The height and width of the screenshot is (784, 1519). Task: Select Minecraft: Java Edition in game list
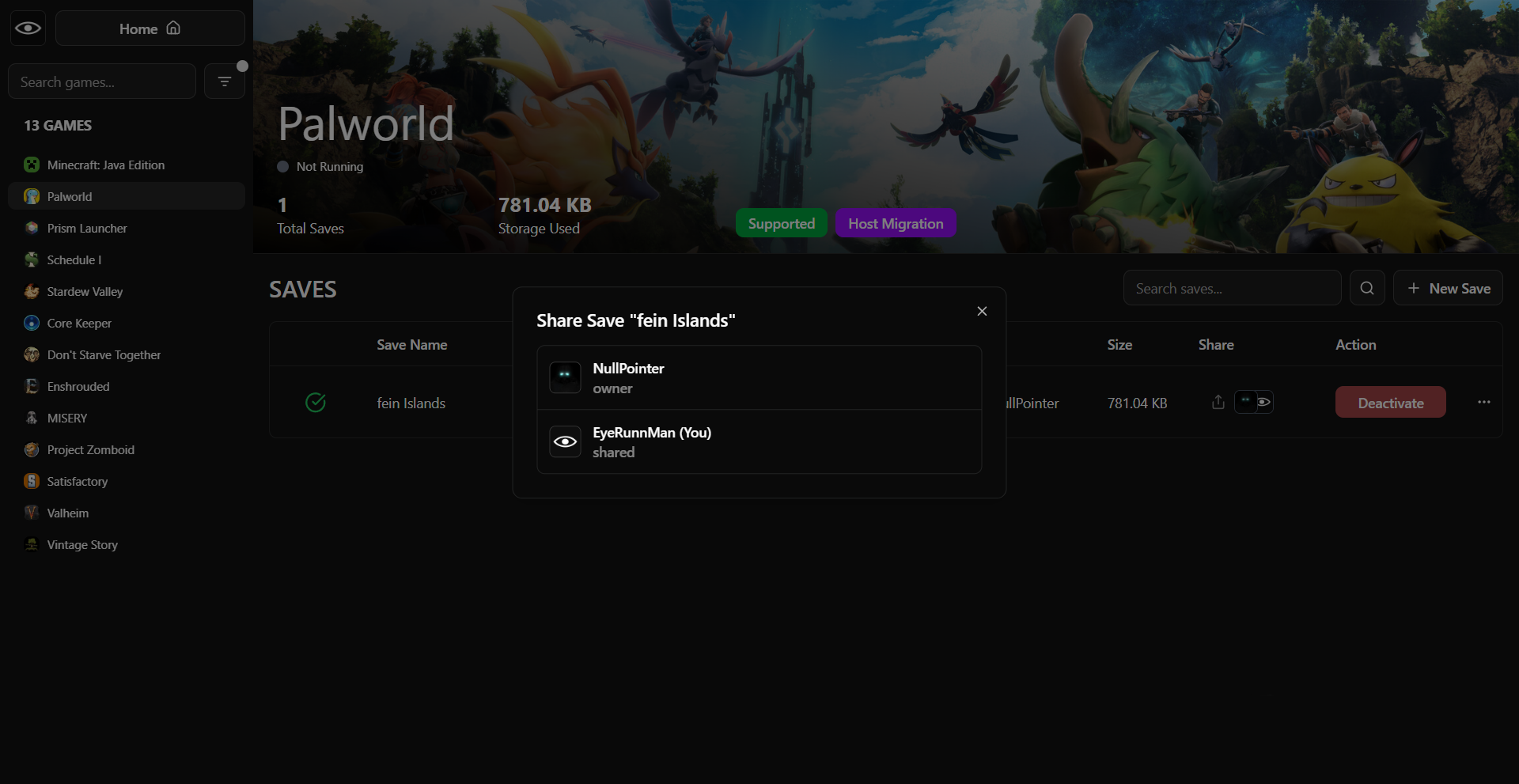pyautogui.click(x=127, y=165)
